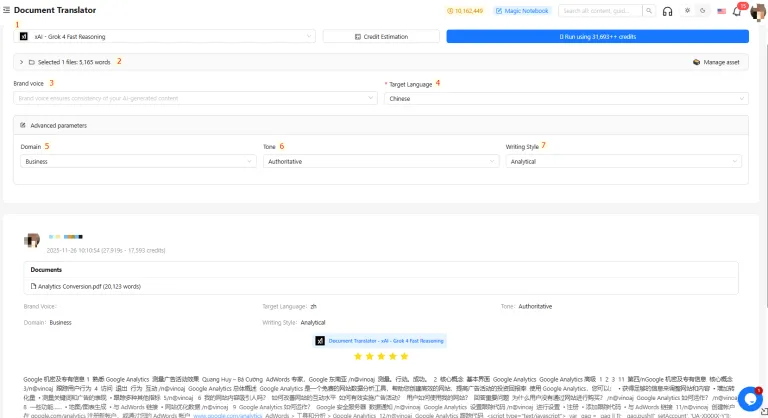
Task: Run translation using 31,693 credits
Action: [x=598, y=36]
